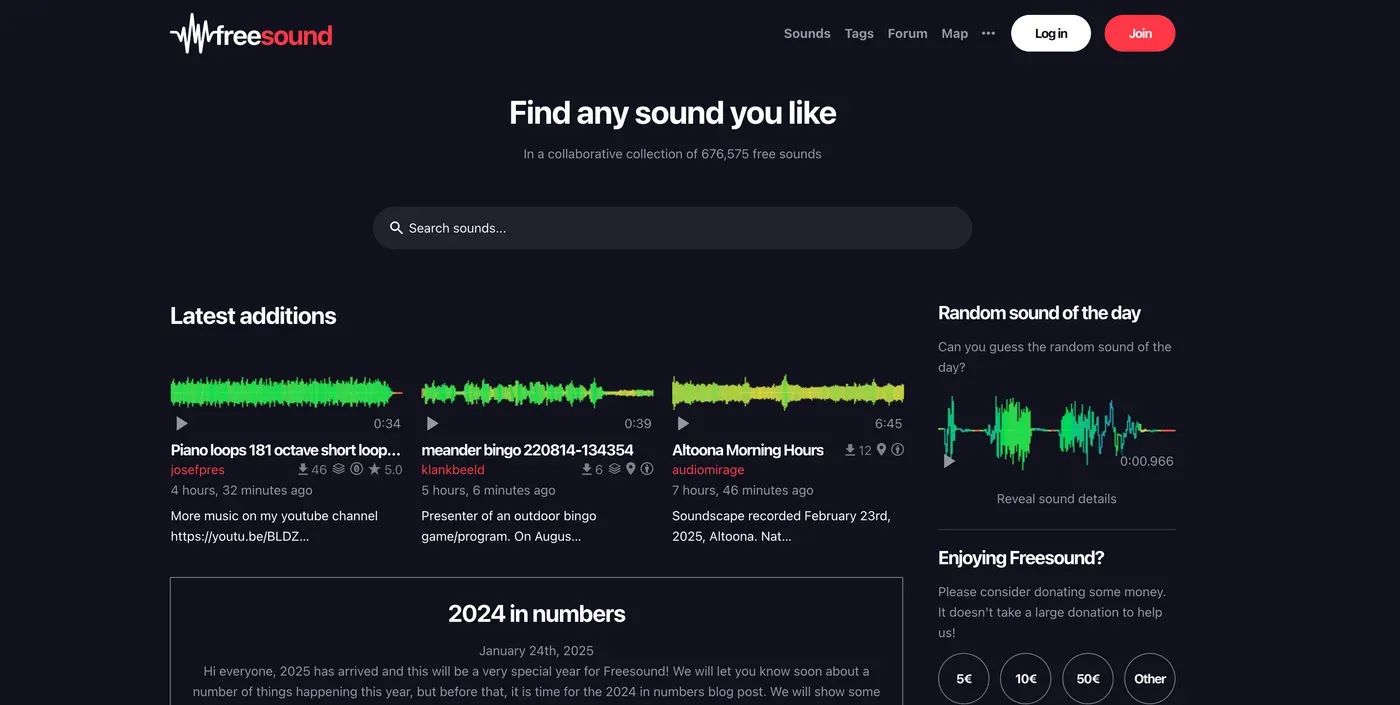Open the Sounds menu item
Viewport: 1400px width, 705px height.
click(x=807, y=33)
